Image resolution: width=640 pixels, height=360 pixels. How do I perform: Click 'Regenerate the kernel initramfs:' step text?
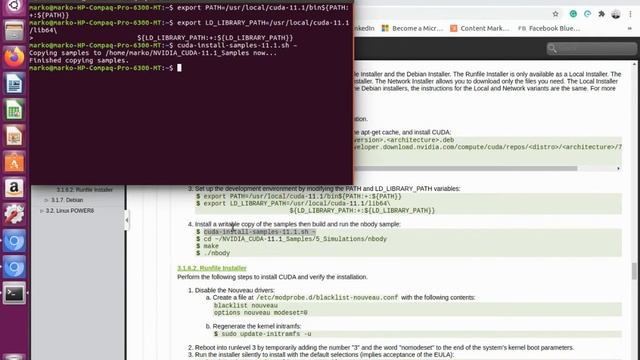pos(257,326)
